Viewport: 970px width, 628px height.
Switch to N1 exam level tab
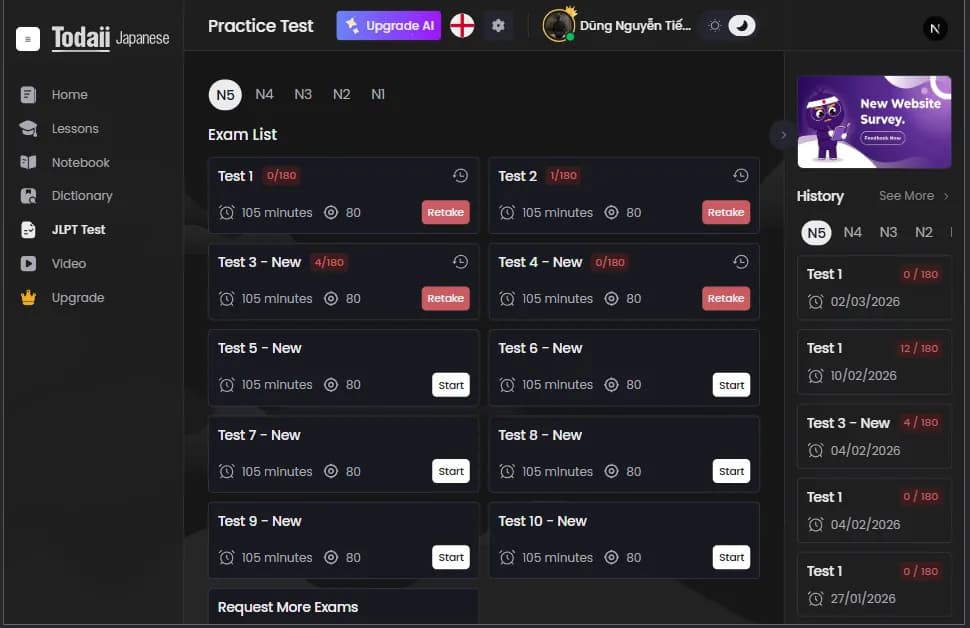(378, 95)
